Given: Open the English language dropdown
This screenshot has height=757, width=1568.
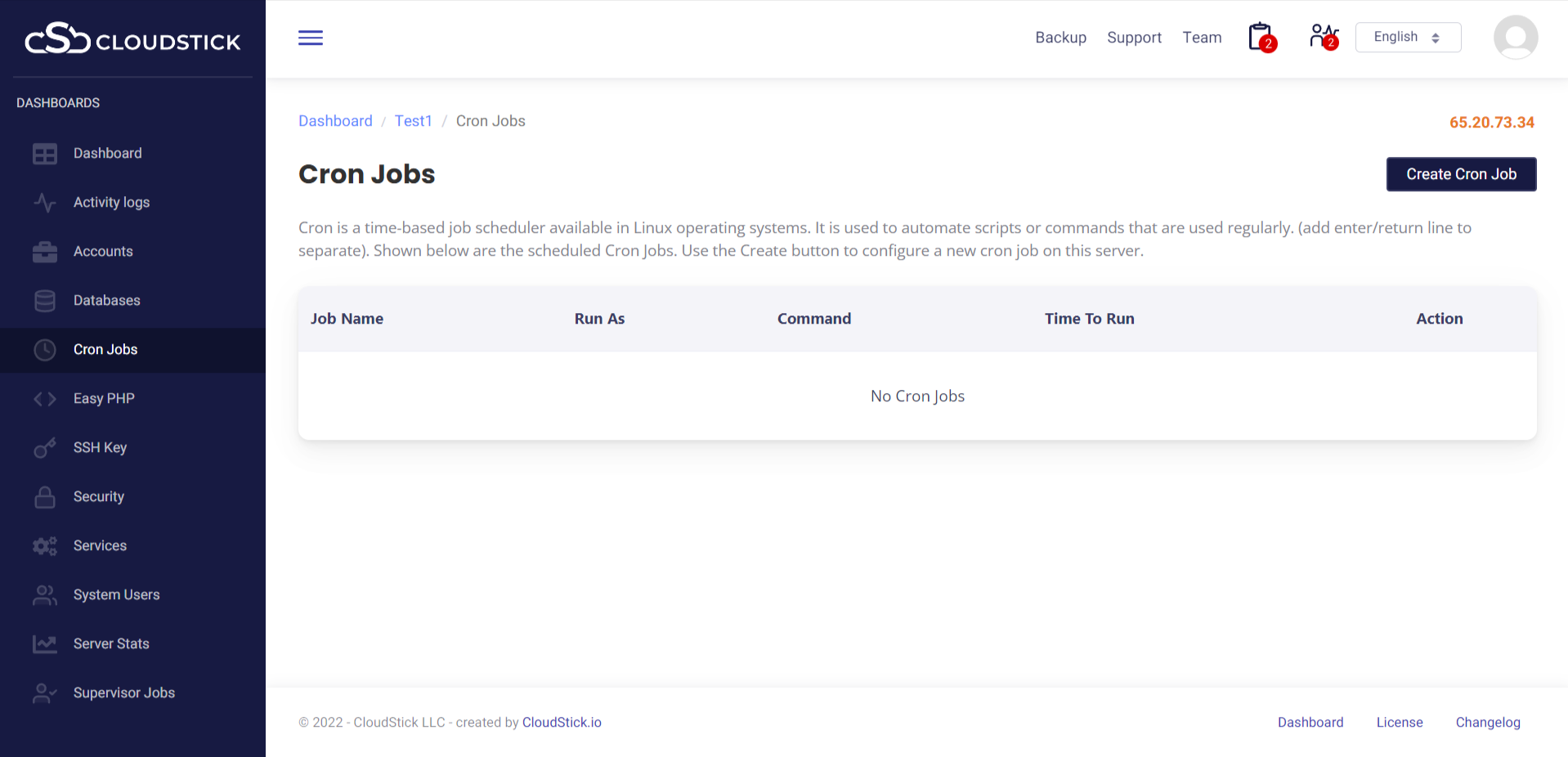Looking at the screenshot, I should 1407,38.
